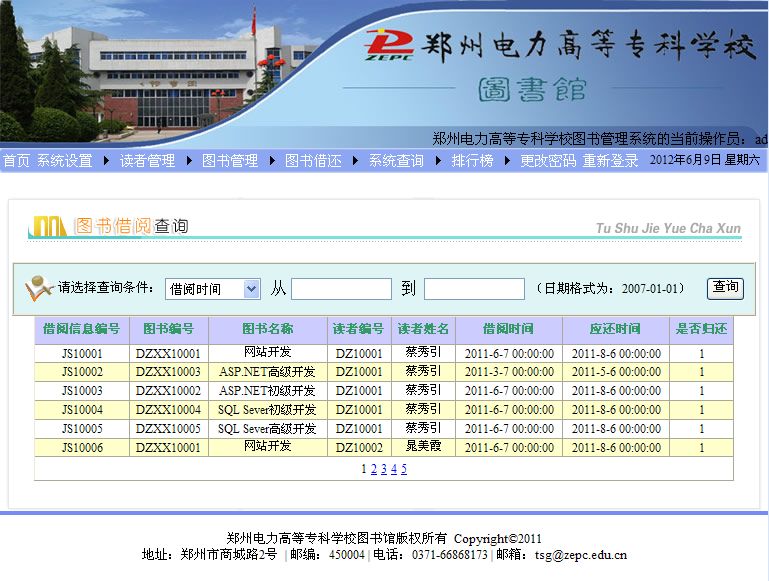Click the 圖書館 banner title
This screenshot has width=769, height=581.
coord(533,90)
